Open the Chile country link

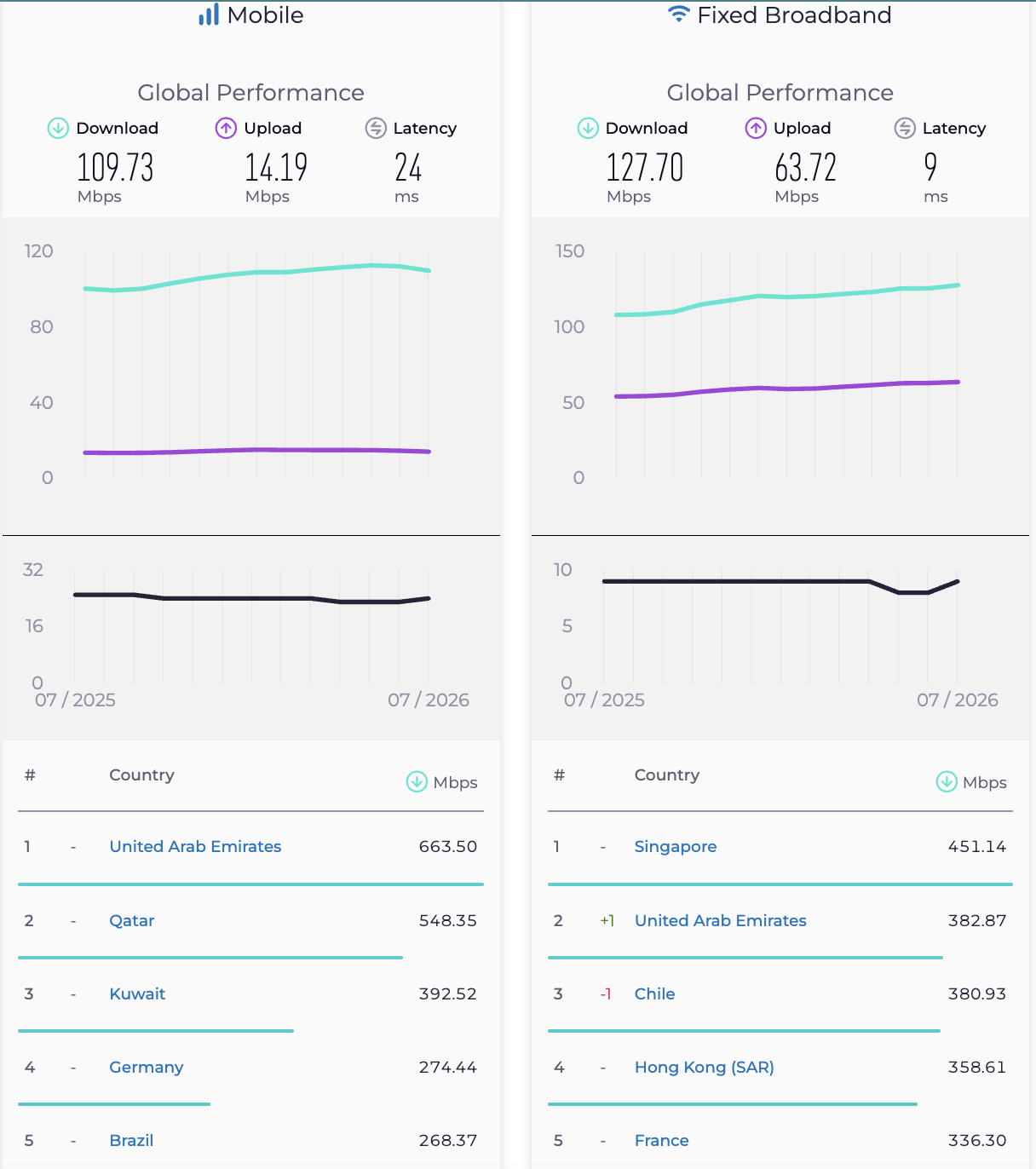click(x=654, y=993)
